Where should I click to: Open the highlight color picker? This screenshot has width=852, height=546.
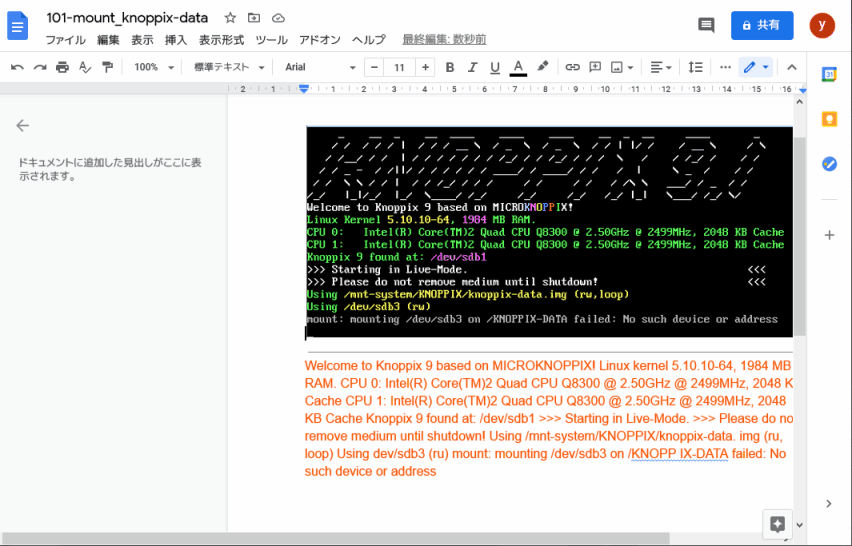click(x=542, y=67)
